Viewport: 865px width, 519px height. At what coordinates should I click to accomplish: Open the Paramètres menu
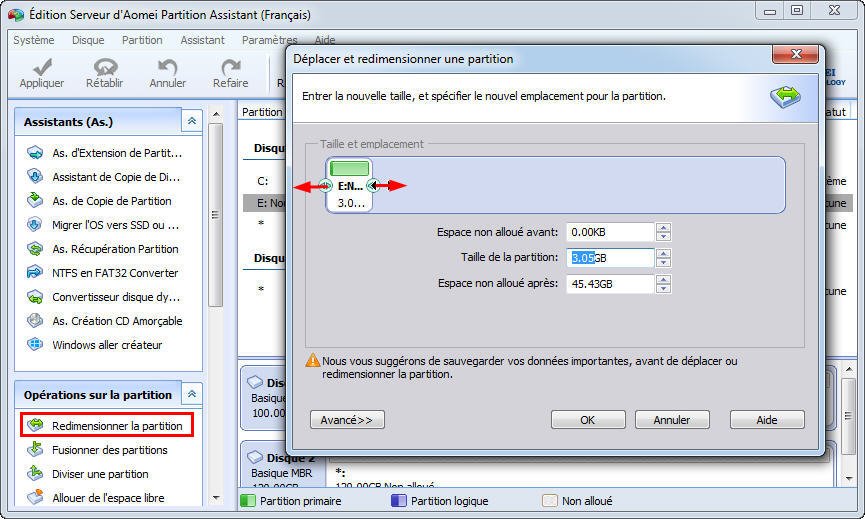[269, 40]
